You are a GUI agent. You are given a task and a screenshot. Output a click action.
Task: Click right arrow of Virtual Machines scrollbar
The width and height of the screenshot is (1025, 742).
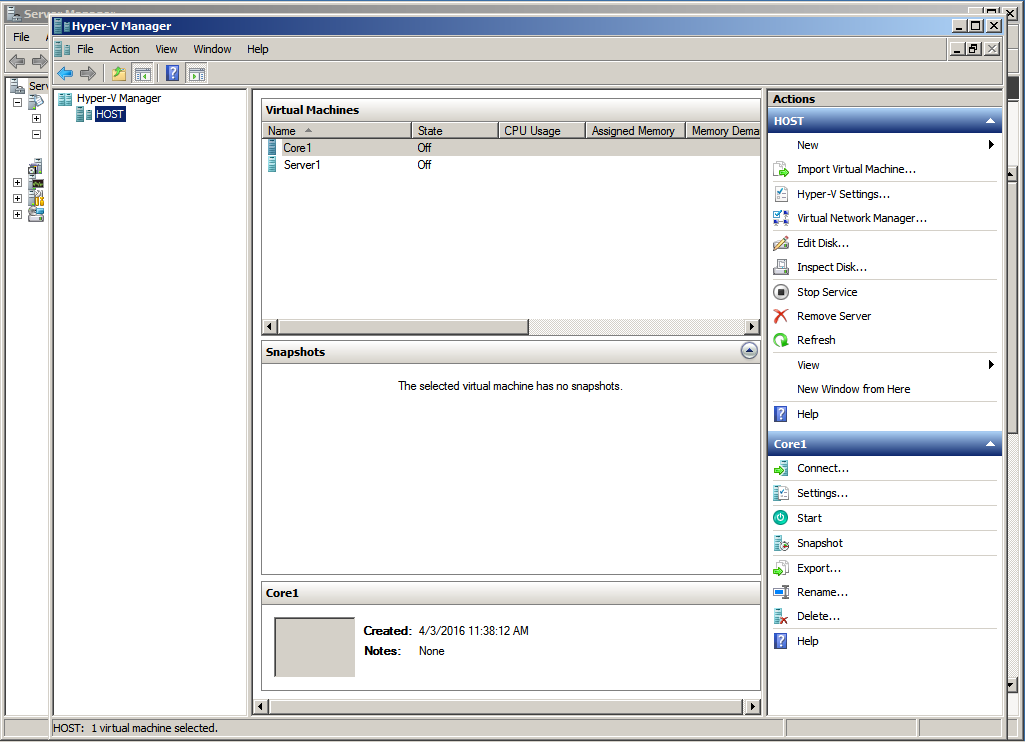752,326
